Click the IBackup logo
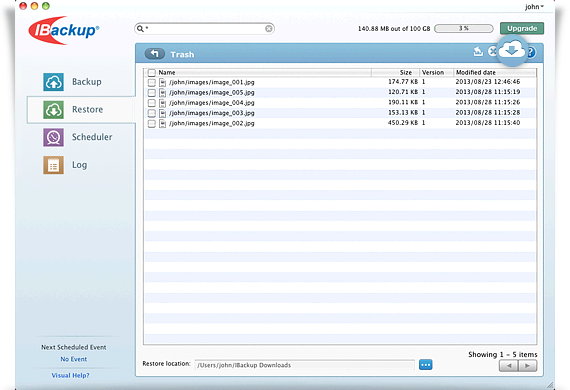This screenshot has height=390, width=570. (x=64, y=30)
